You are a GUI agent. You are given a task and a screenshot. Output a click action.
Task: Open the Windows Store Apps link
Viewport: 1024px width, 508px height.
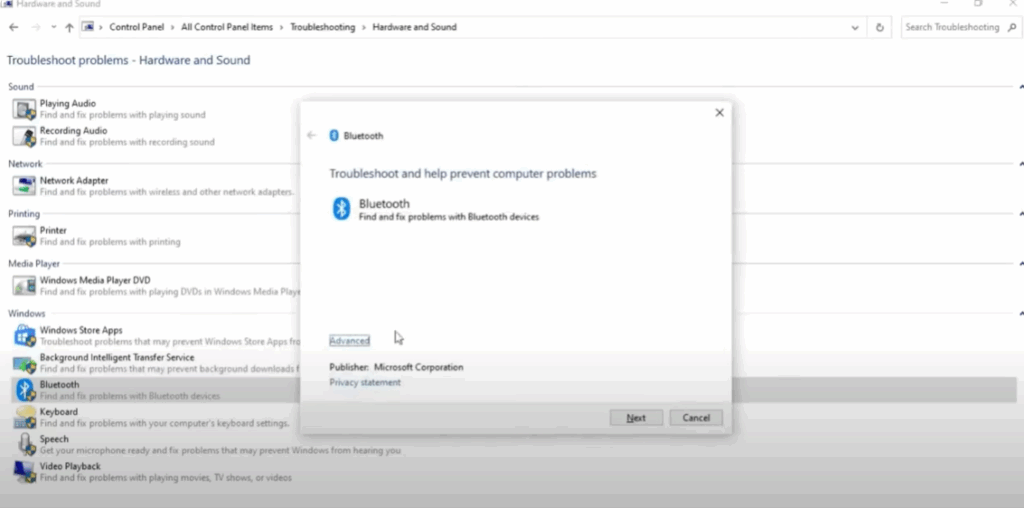81,330
